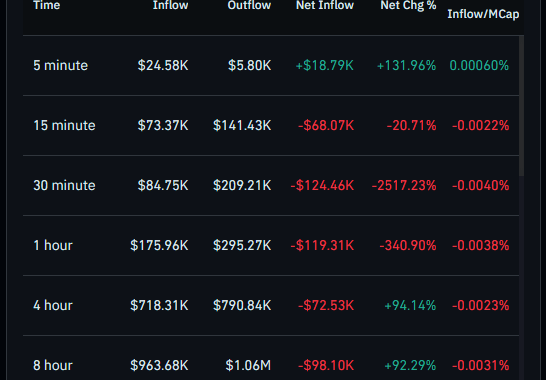Click the +$18.79K net inflow value

[325, 65]
